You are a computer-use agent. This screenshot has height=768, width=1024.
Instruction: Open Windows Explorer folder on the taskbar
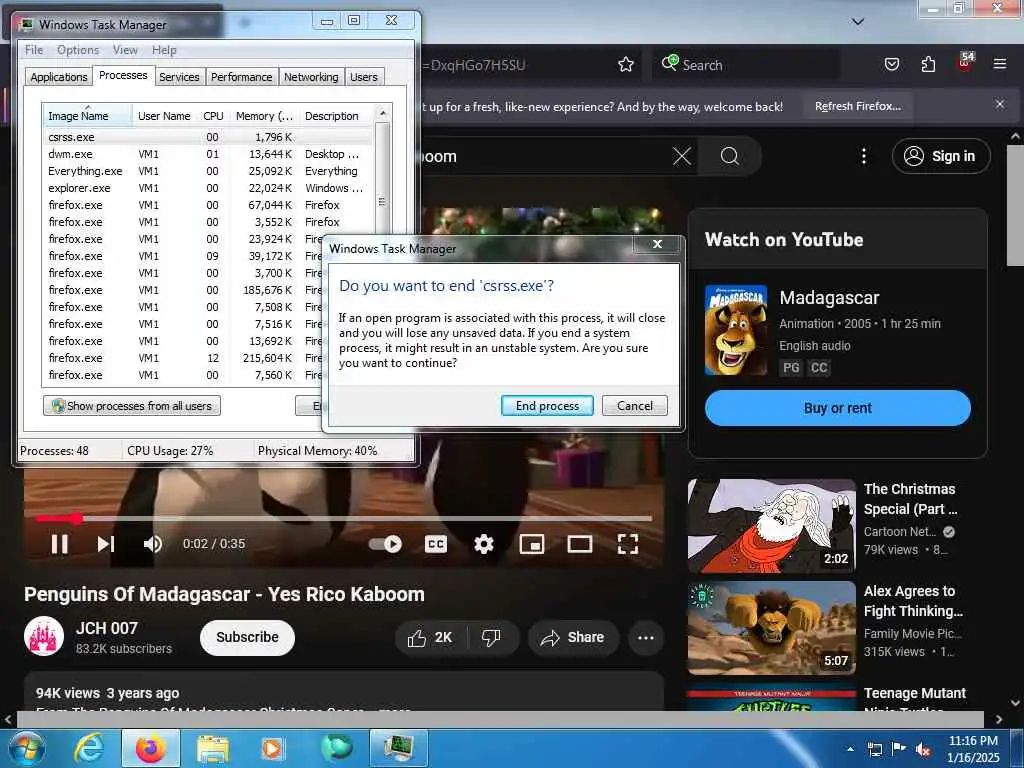click(213, 748)
